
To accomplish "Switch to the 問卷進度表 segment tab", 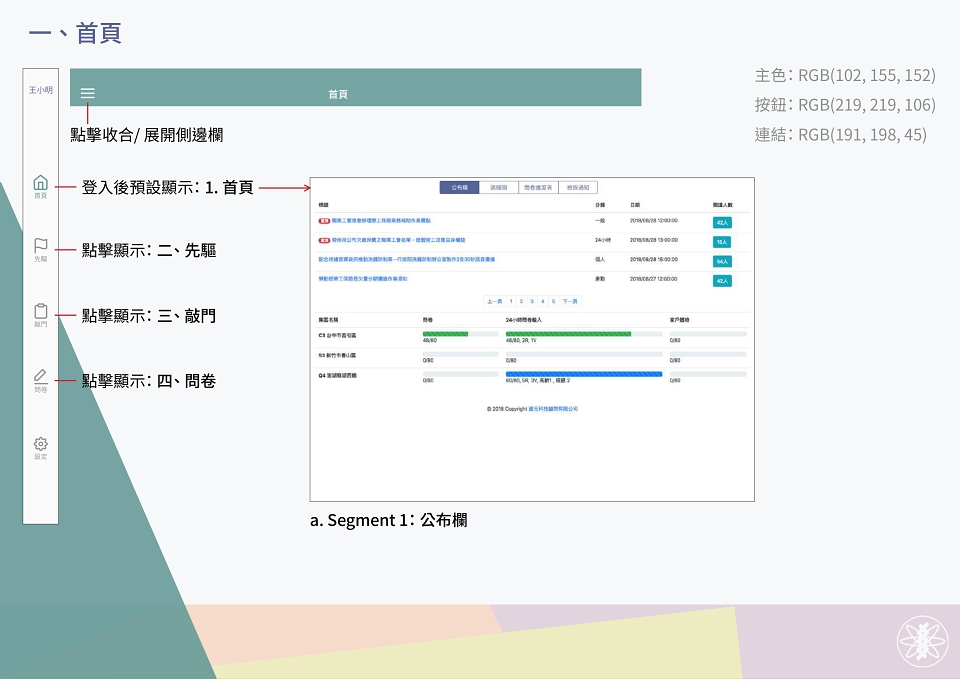I will pos(538,187).
